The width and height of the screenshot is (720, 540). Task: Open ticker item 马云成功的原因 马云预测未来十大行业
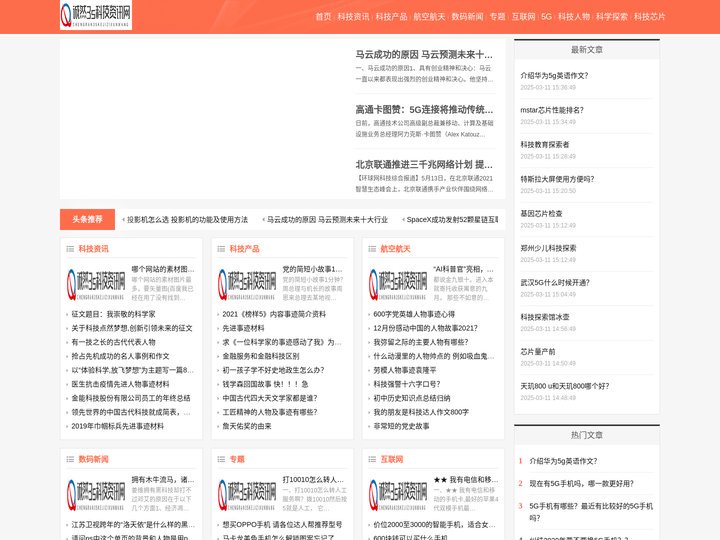click(327, 219)
